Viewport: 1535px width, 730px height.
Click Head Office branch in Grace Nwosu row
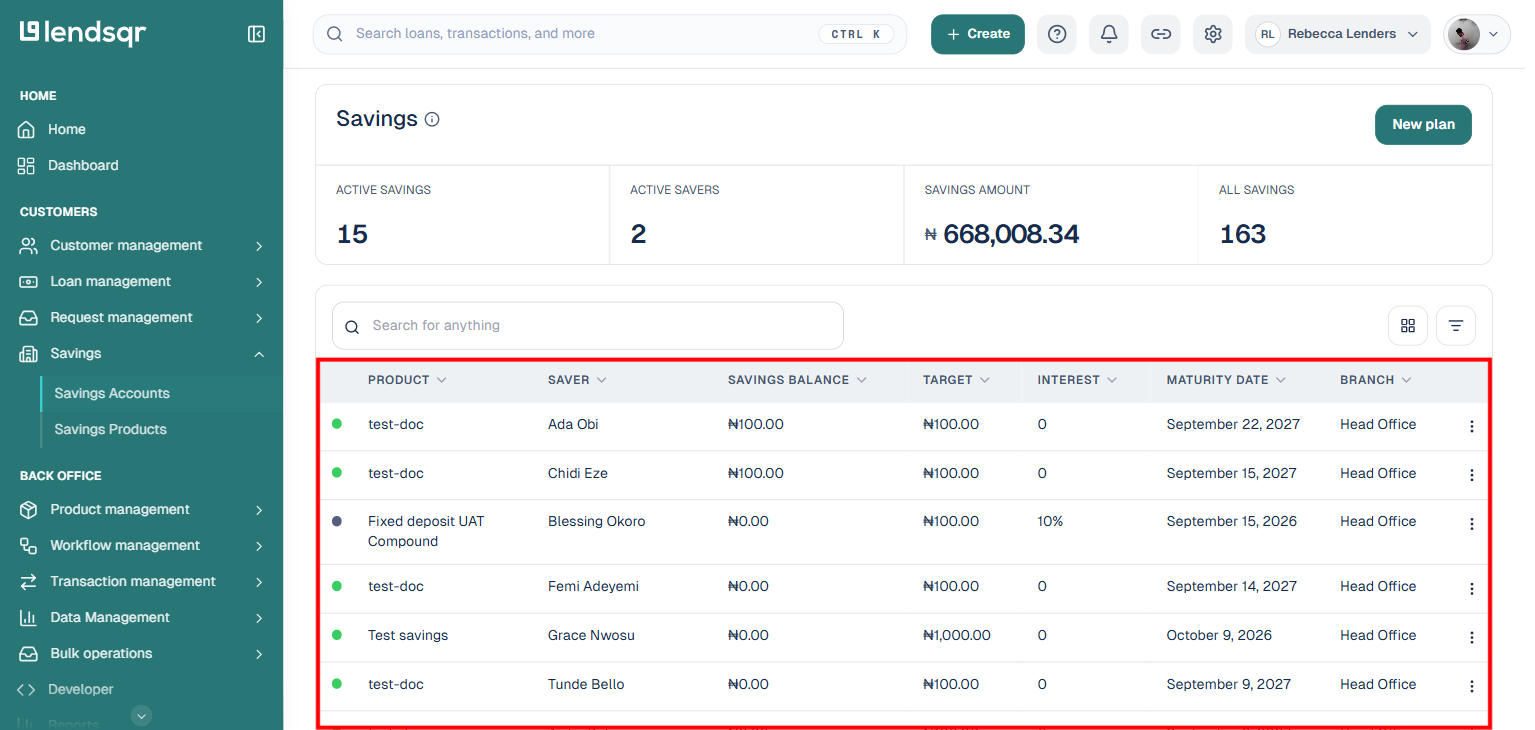click(1378, 635)
